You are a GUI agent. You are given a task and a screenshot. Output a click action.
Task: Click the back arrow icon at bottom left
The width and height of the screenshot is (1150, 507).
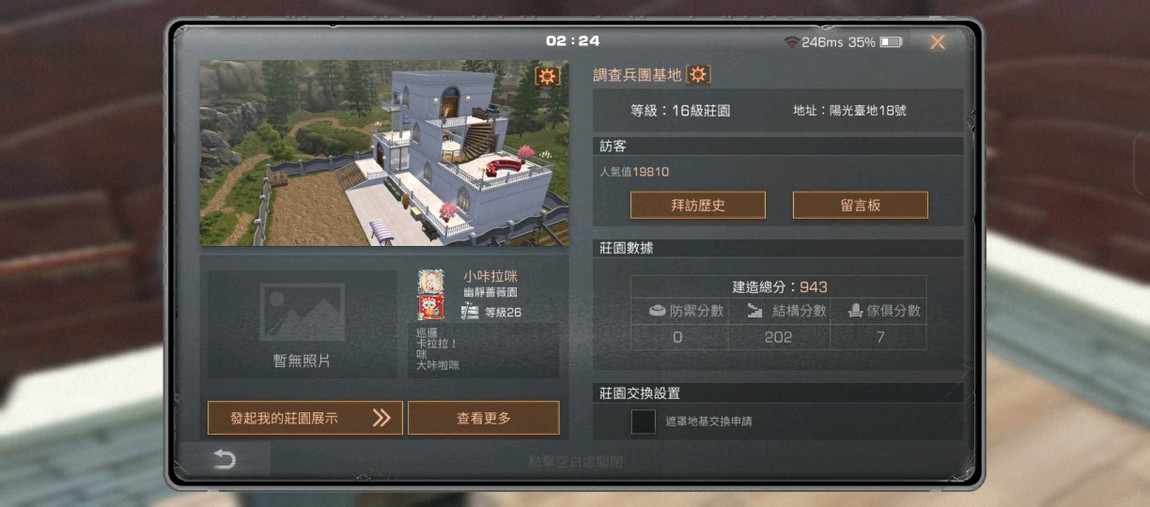tap(224, 460)
